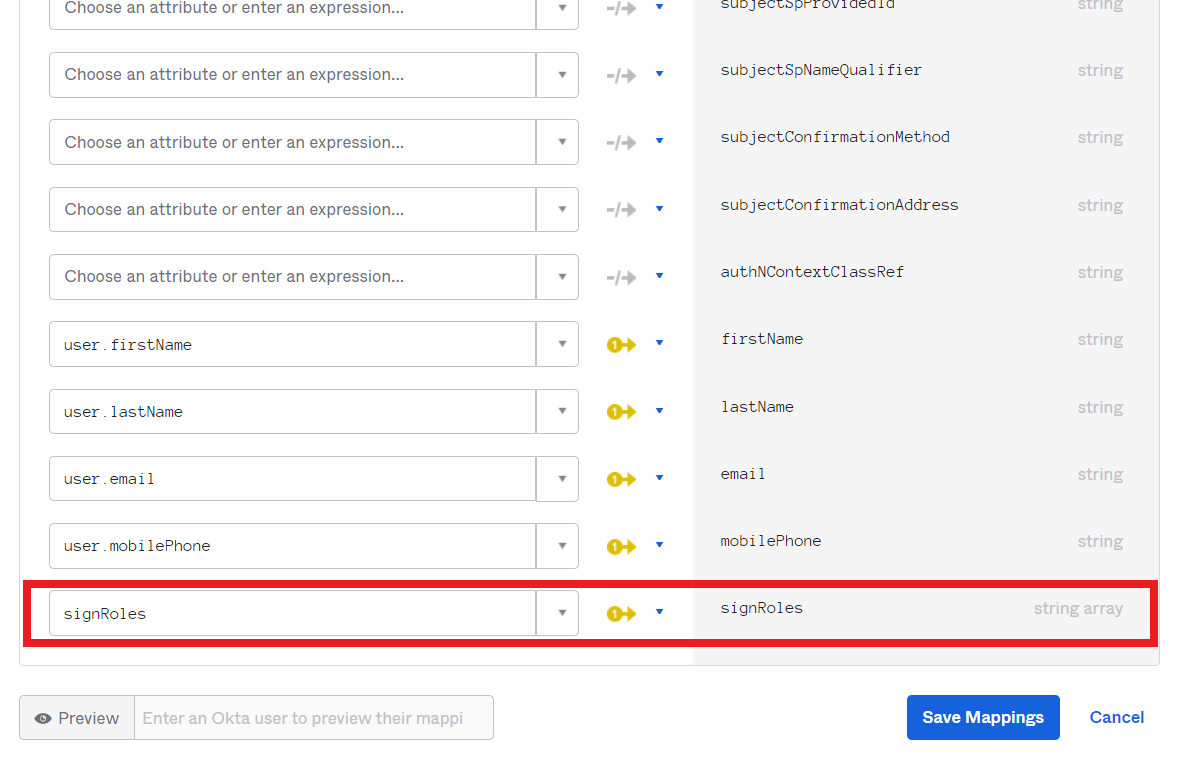Click the Cancel link
This screenshot has height=766, width=1180.
[x=1117, y=717]
